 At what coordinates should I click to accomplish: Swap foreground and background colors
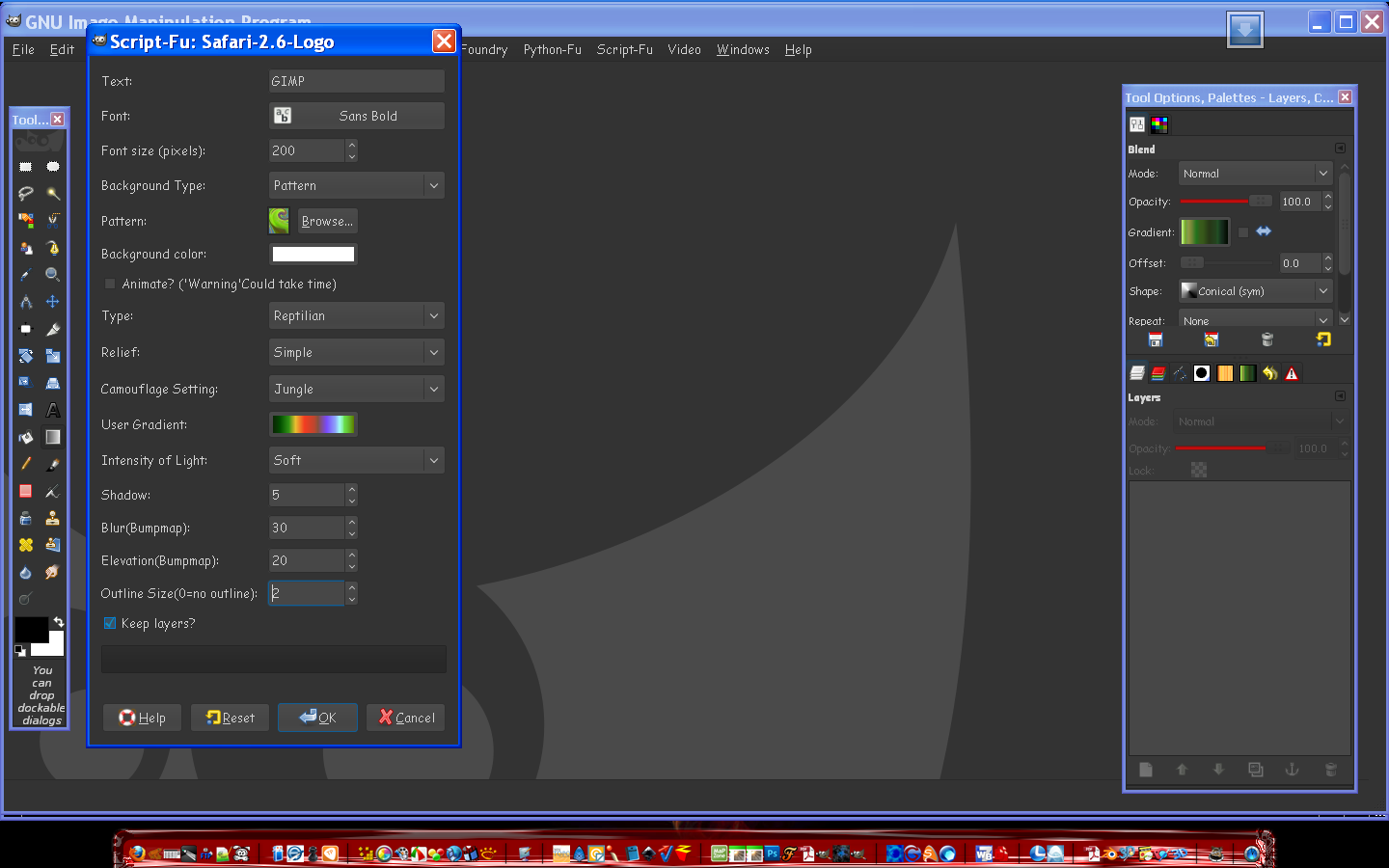click(x=59, y=622)
